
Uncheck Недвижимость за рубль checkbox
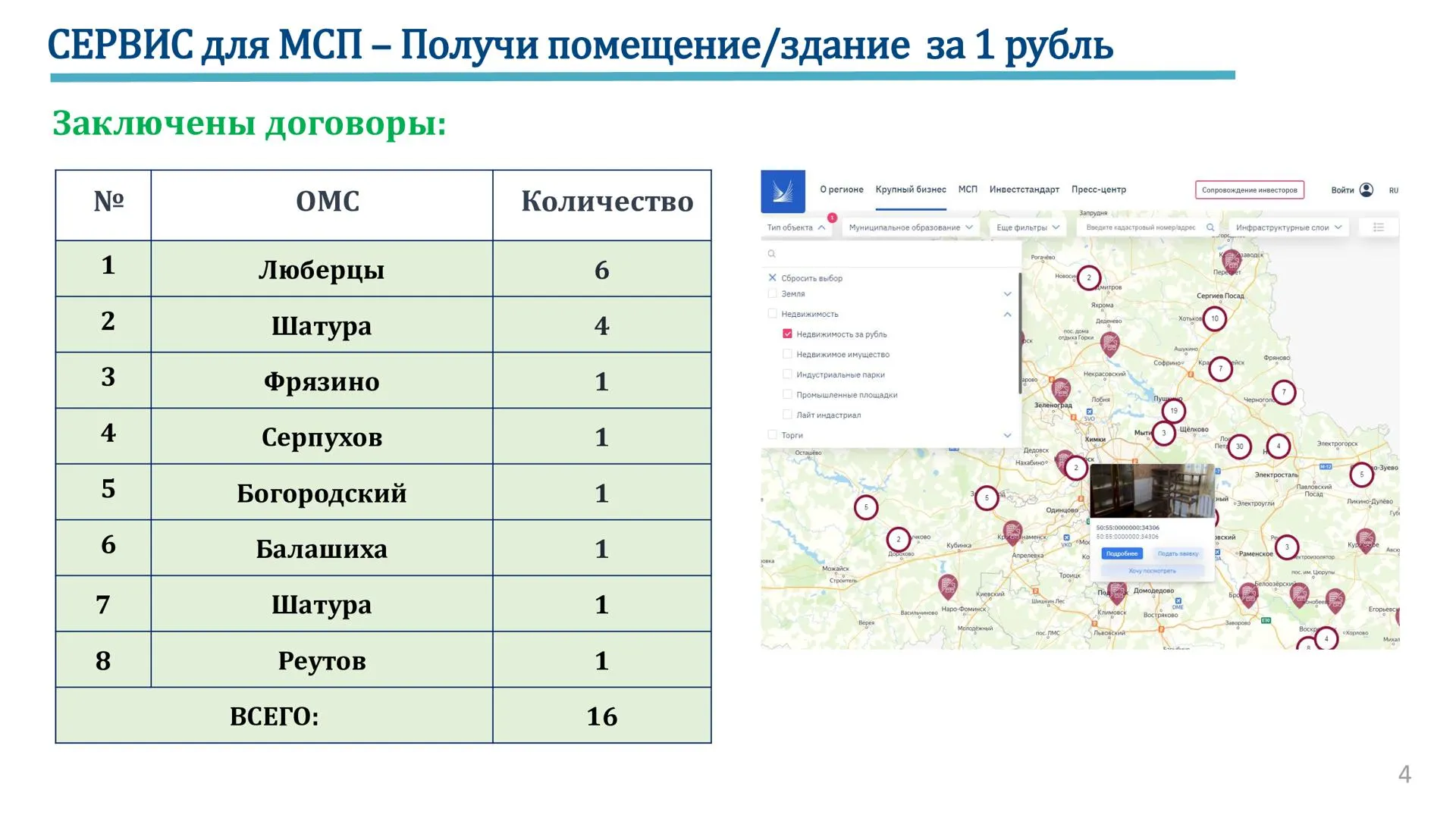pyautogui.click(x=787, y=334)
